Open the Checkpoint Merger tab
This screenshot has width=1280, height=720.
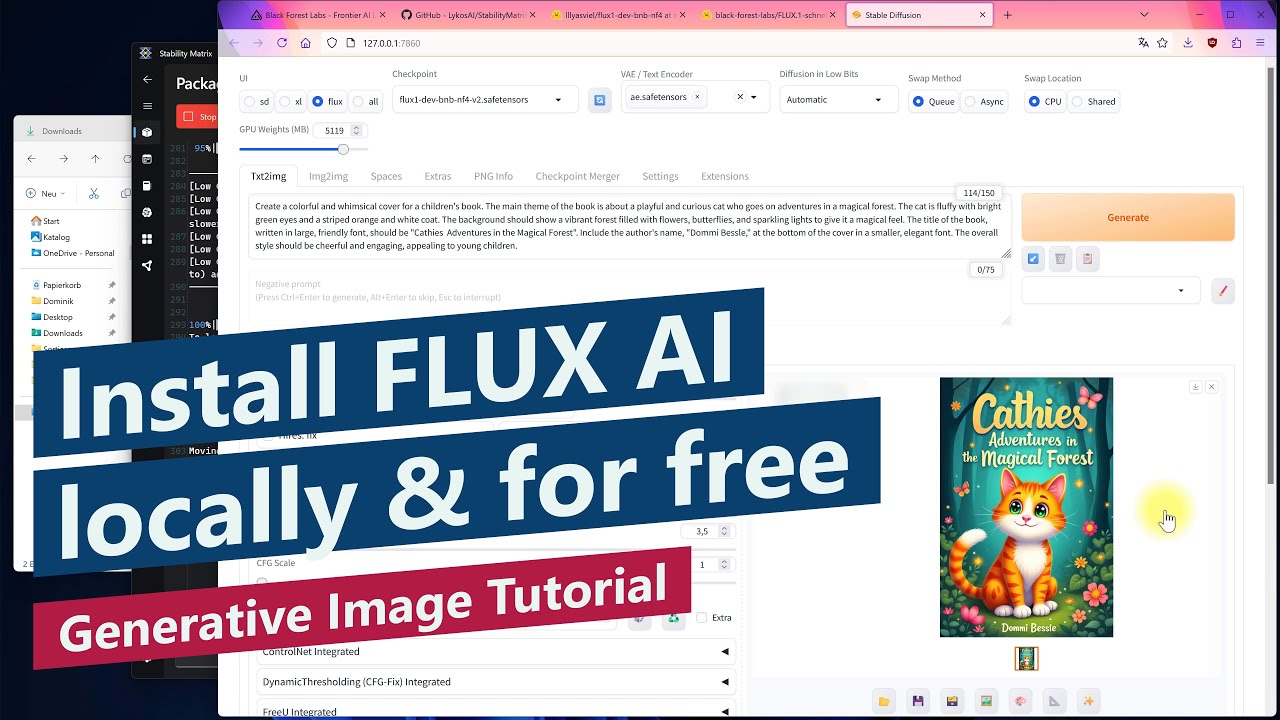577,176
